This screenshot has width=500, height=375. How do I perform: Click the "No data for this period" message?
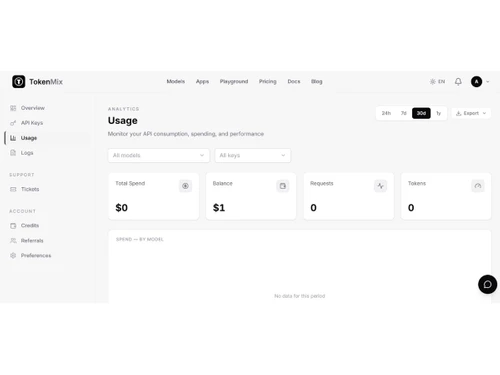coord(299,296)
